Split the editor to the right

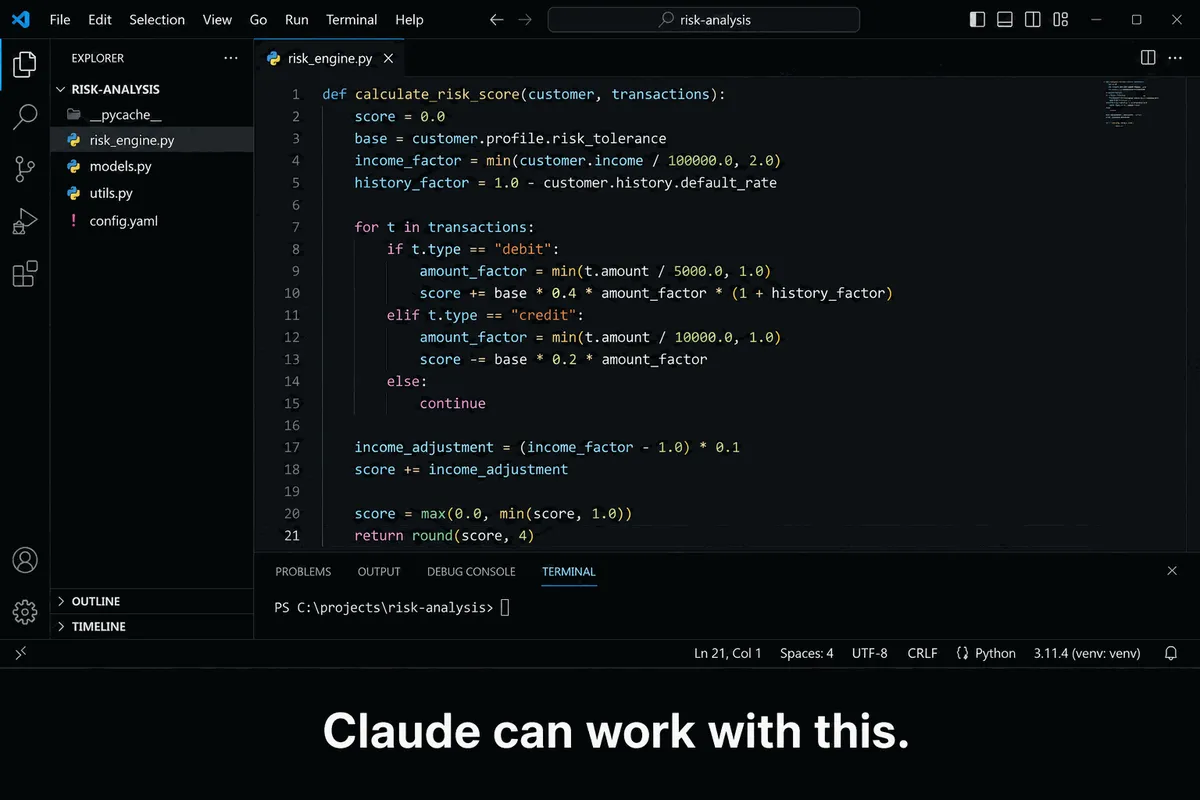coord(1148,58)
